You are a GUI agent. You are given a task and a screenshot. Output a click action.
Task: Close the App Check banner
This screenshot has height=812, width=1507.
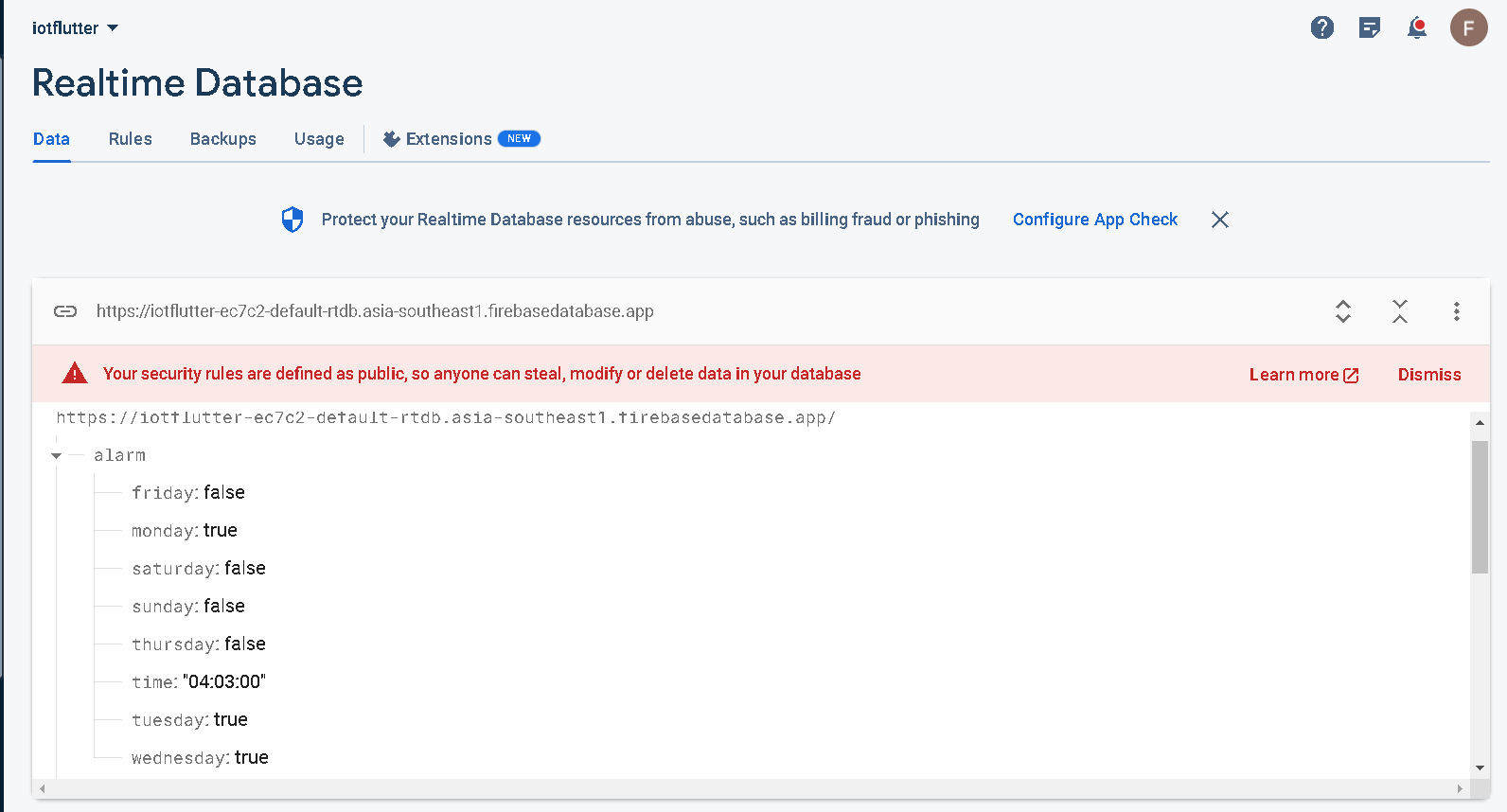click(1220, 220)
